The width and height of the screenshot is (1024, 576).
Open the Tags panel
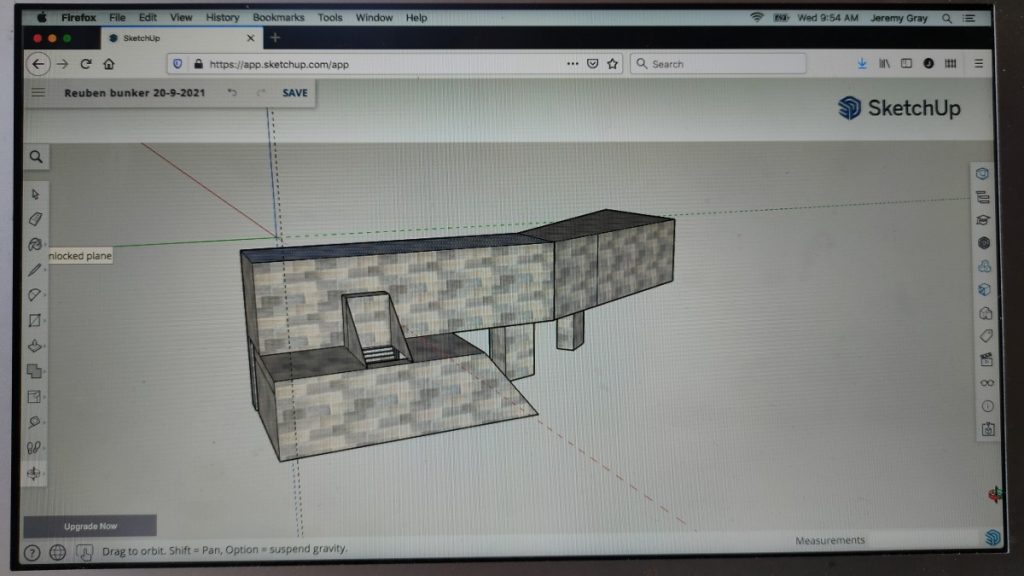pos(986,336)
